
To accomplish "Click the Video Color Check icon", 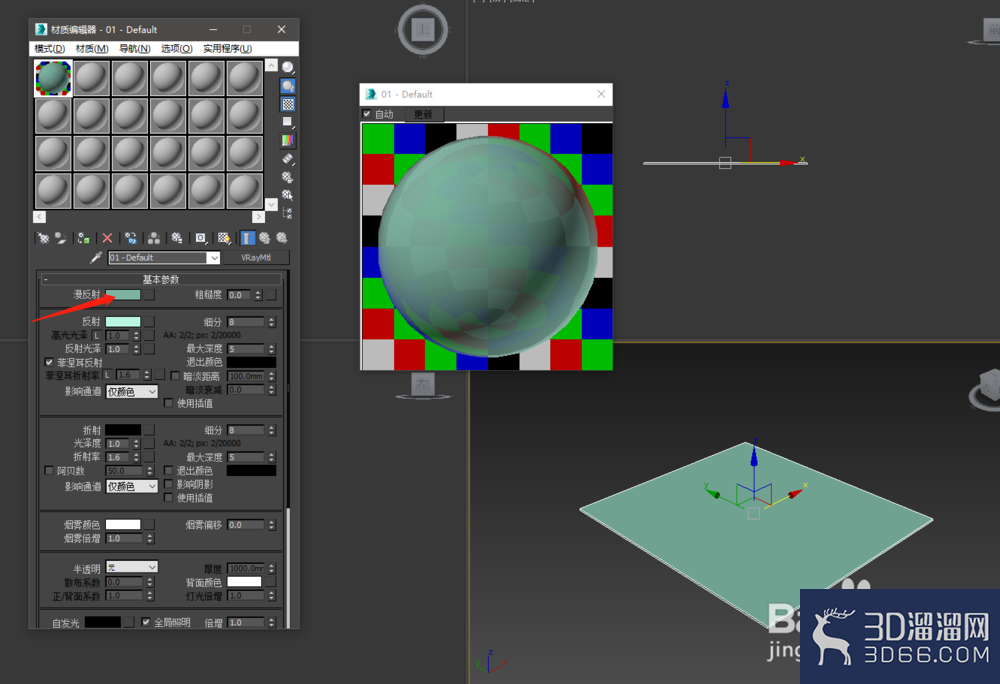I will tap(288, 140).
